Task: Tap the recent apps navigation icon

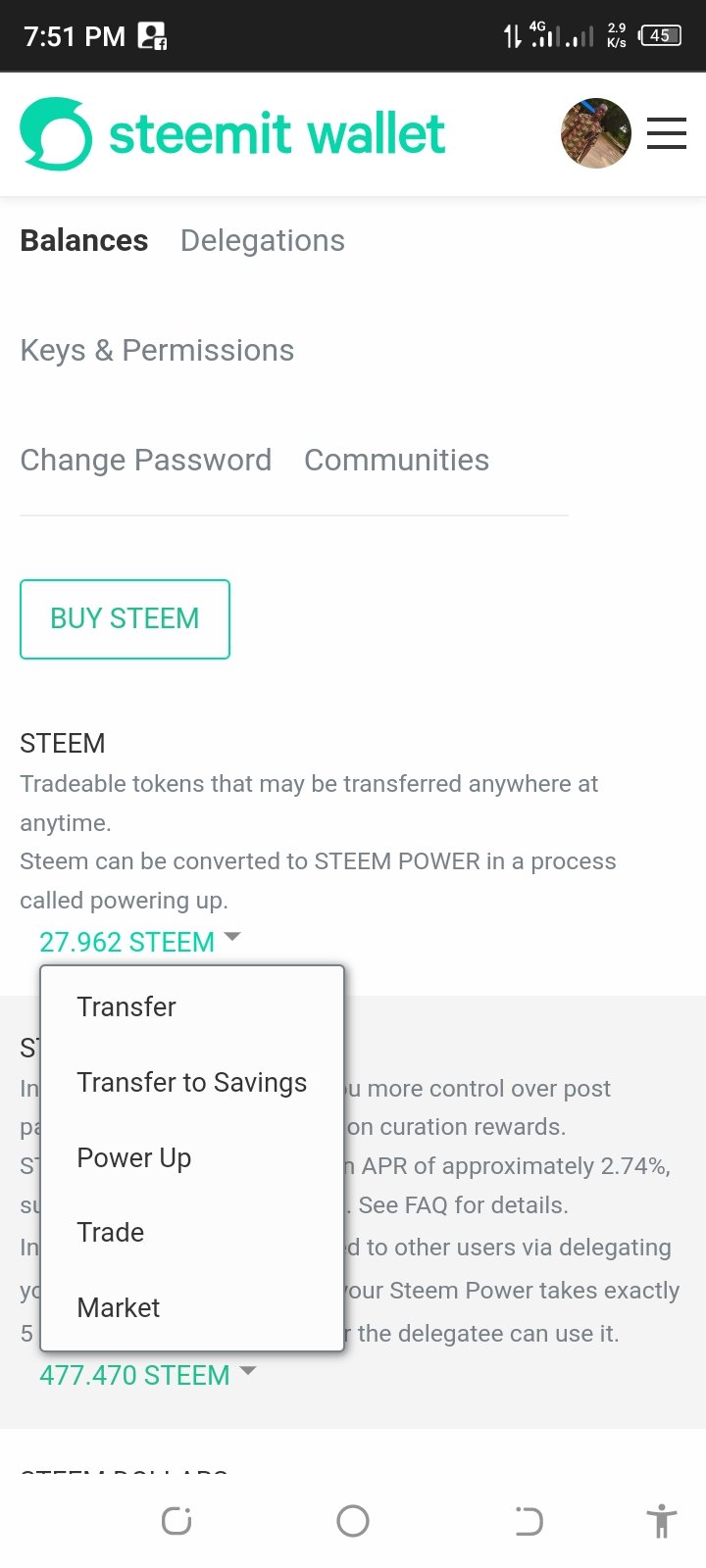Action: (x=176, y=1521)
